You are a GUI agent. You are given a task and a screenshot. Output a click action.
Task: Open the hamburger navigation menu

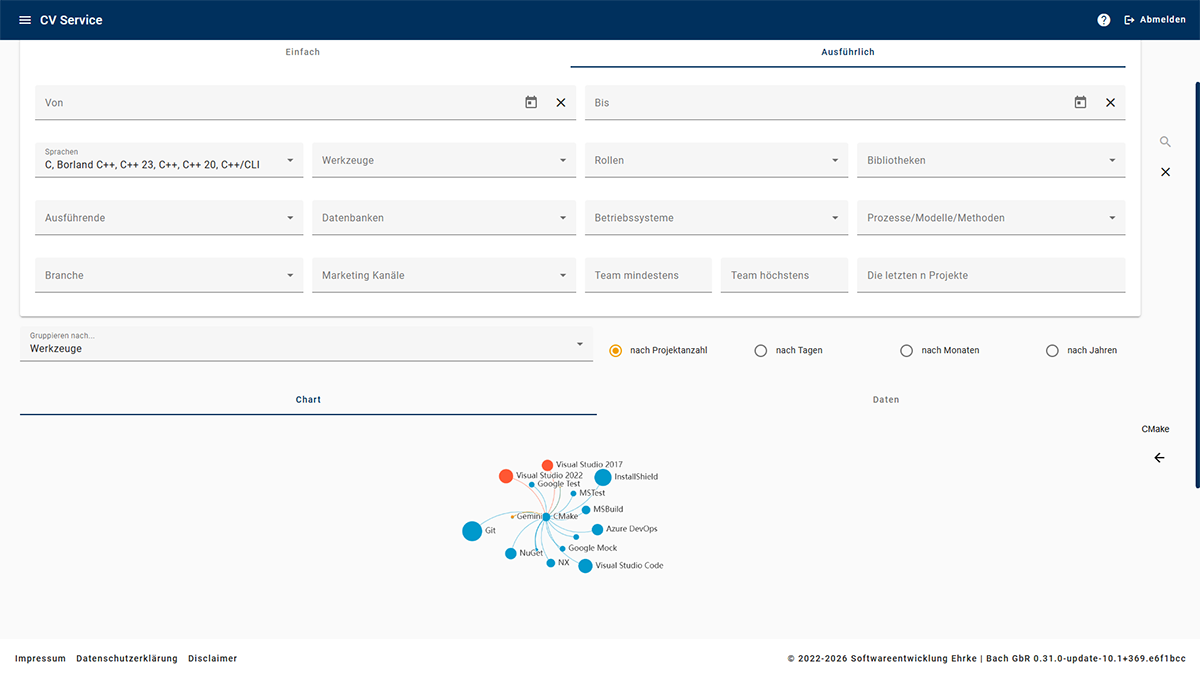25,20
